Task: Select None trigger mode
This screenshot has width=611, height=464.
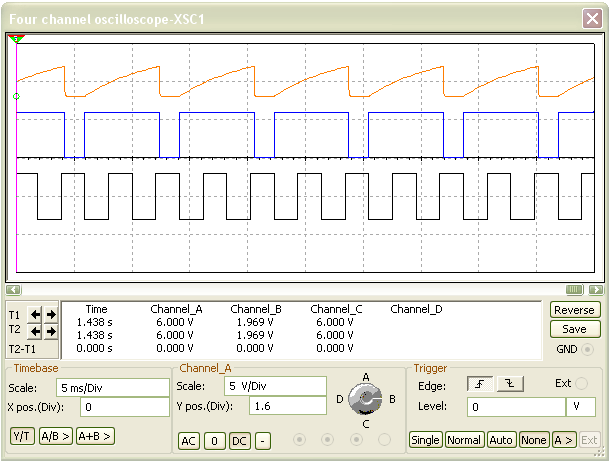Action: point(534,440)
